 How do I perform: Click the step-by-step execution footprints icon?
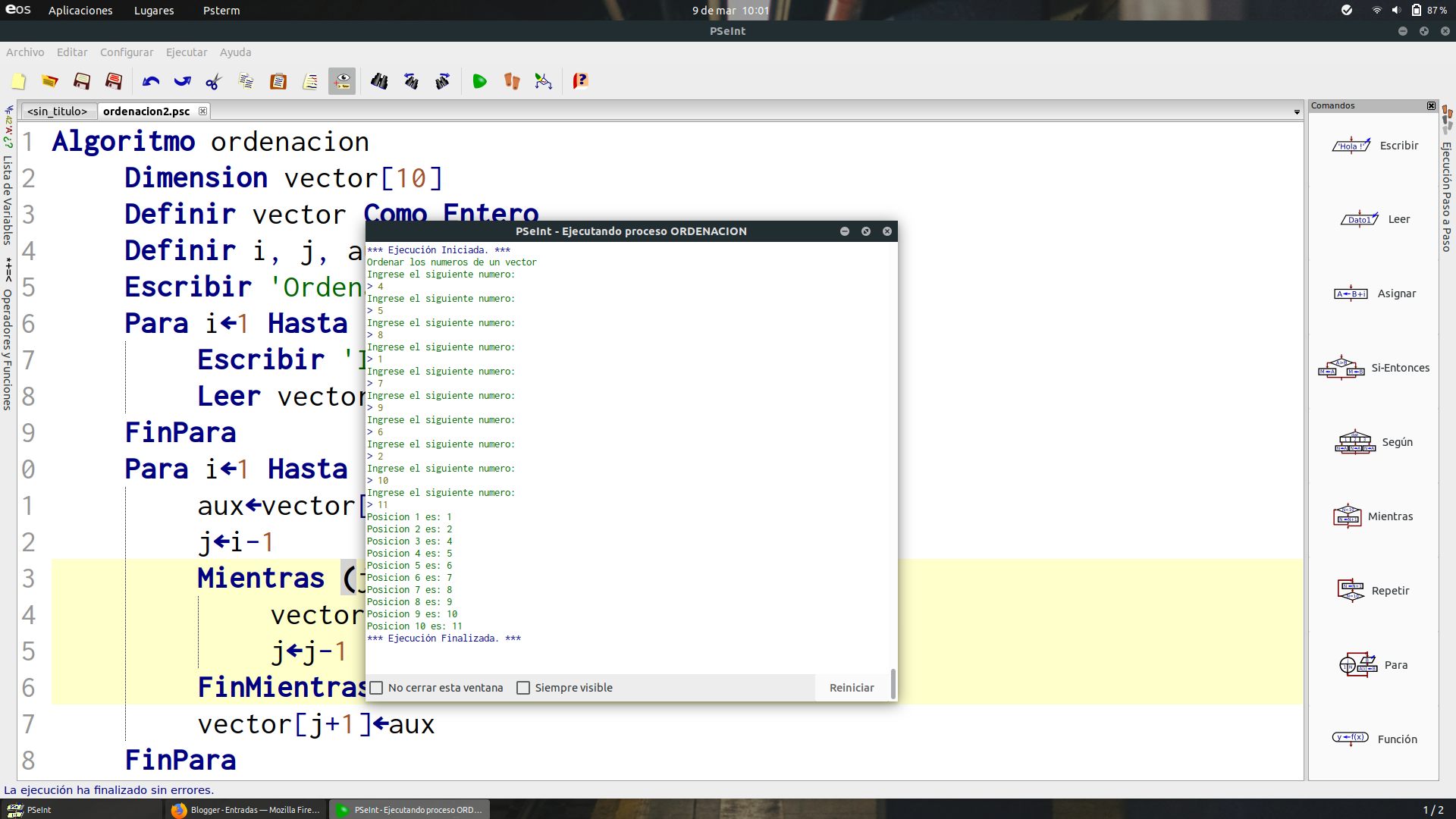point(512,81)
